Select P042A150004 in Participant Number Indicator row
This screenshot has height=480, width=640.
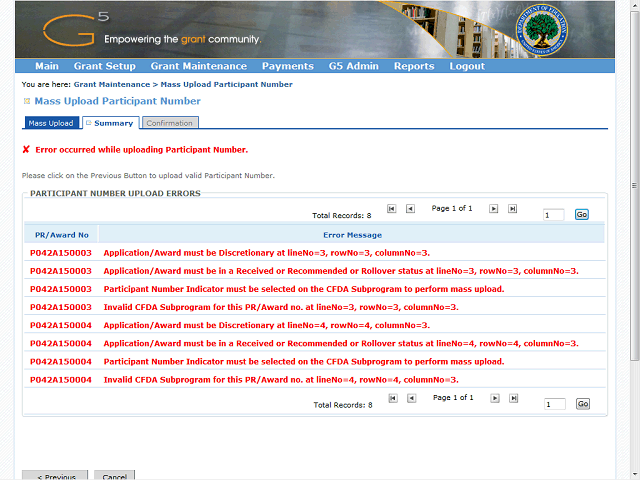(x=61, y=362)
